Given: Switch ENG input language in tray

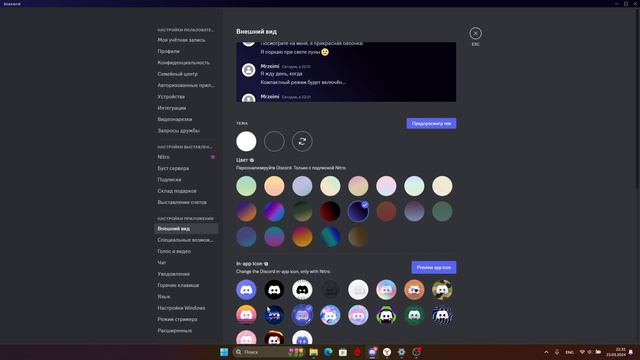Looking at the screenshot, I should (569, 352).
